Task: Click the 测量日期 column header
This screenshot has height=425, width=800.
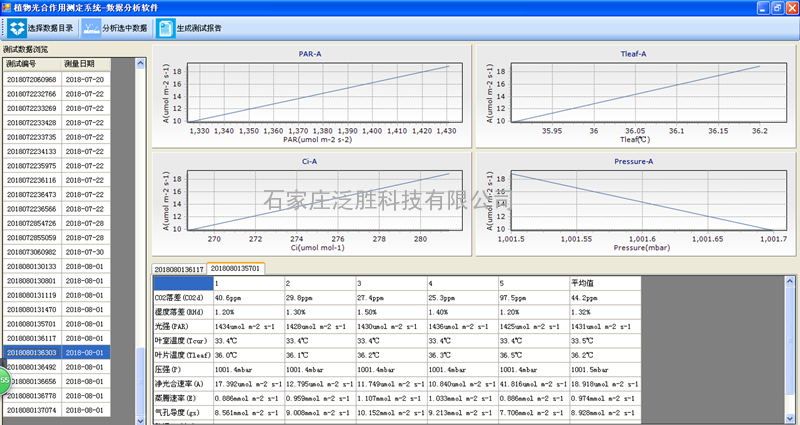Action: pyautogui.click(x=86, y=64)
